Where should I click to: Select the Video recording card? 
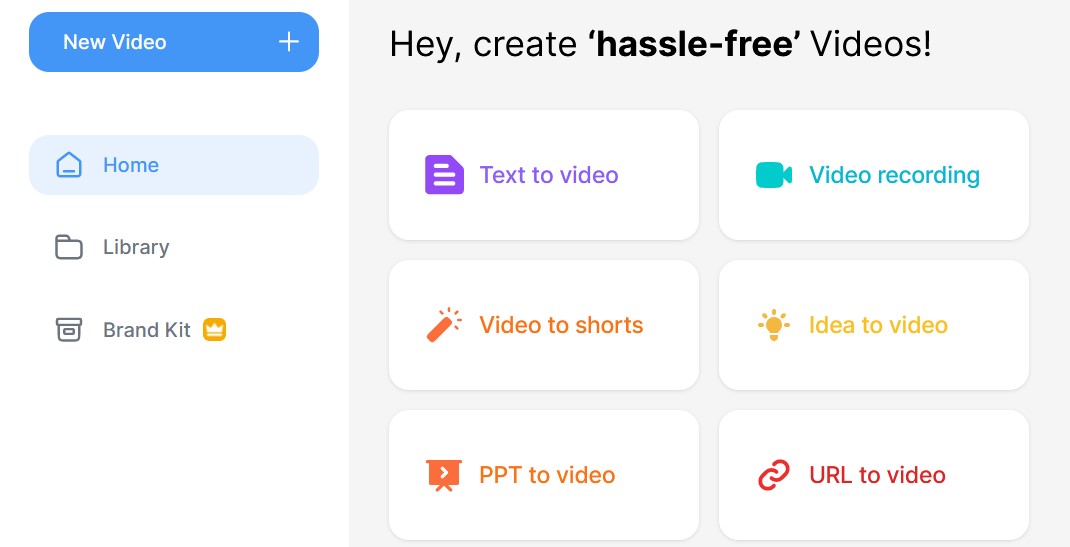pyautogui.click(x=873, y=175)
